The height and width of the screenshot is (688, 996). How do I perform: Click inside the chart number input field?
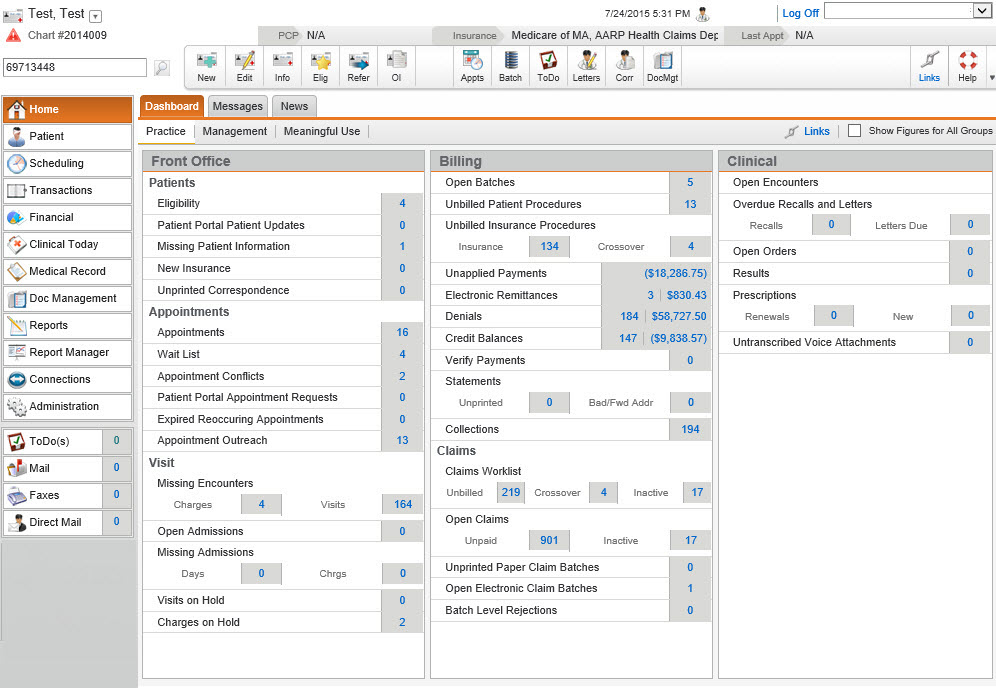tap(75, 66)
